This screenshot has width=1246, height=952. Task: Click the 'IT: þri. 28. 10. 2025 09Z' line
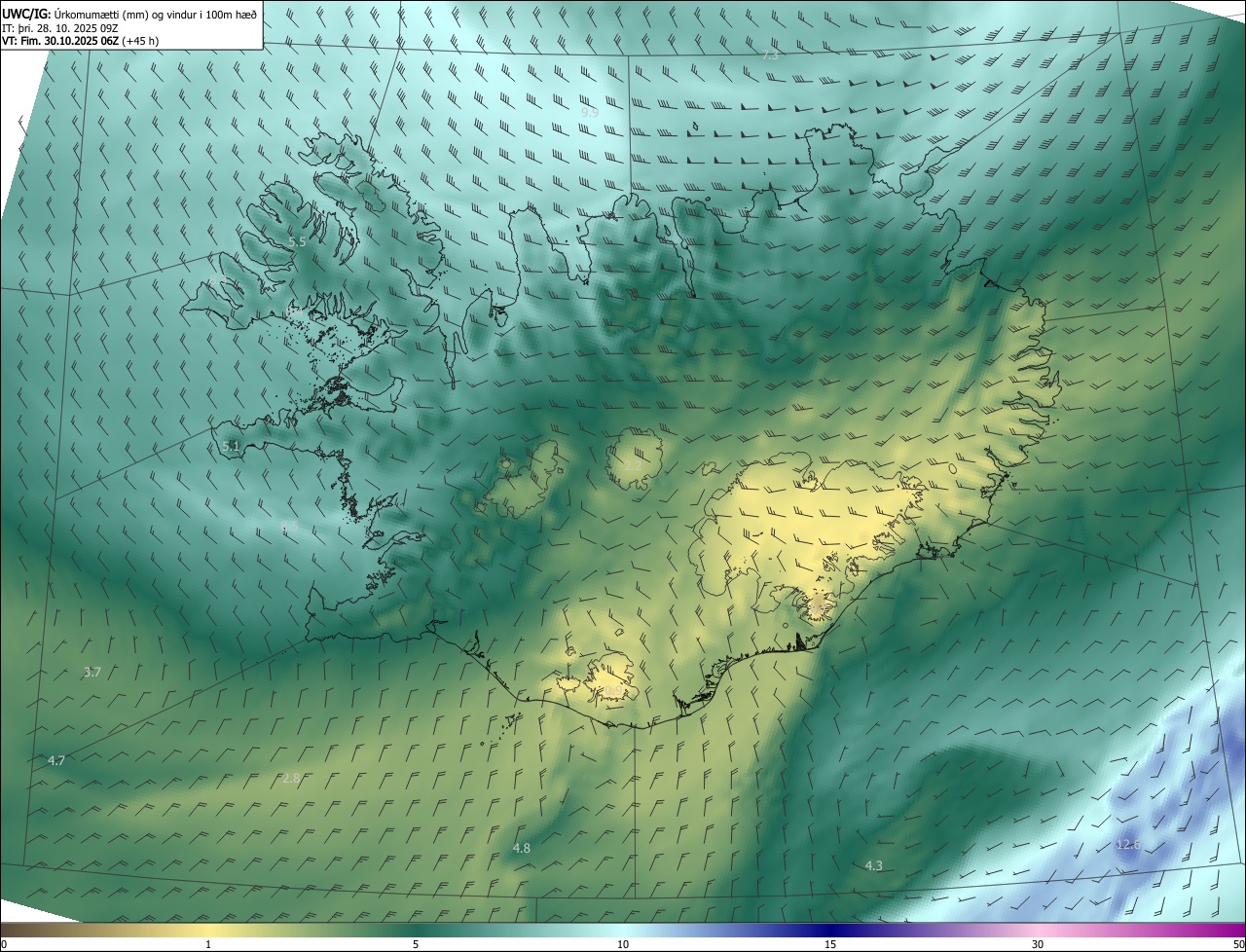point(60,28)
